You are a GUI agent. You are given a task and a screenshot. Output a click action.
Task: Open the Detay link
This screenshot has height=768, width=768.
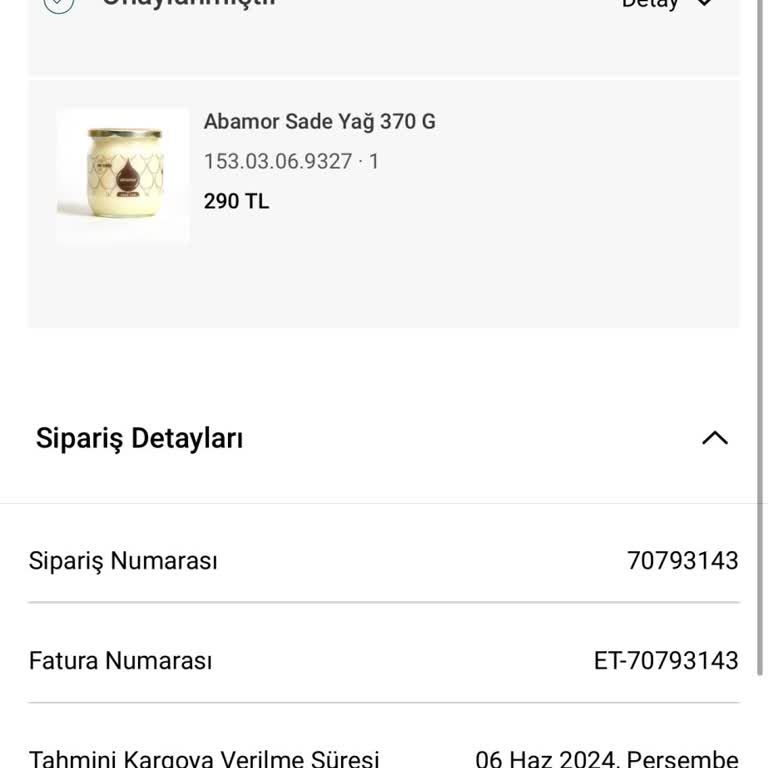point(649,4)
